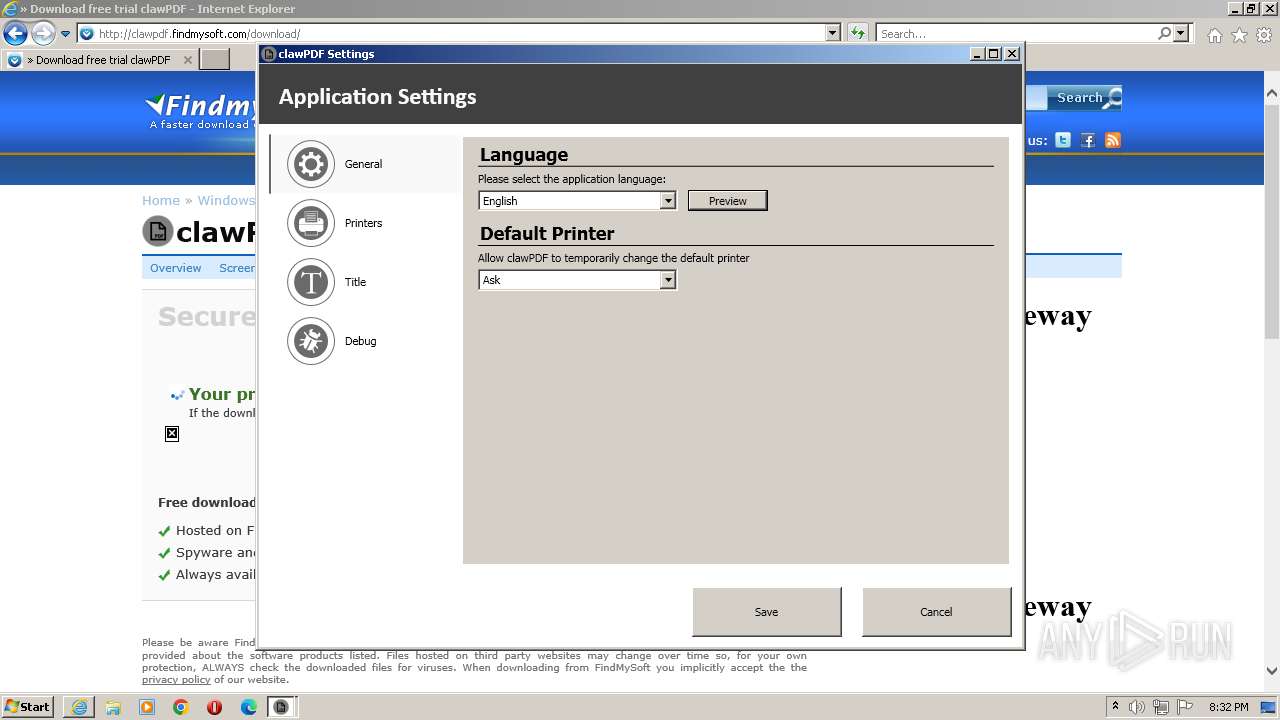Image resolution: width=1280 pixels, height=720 pixels.
Task: Select the Debug tab label
Action: [360, 341]
